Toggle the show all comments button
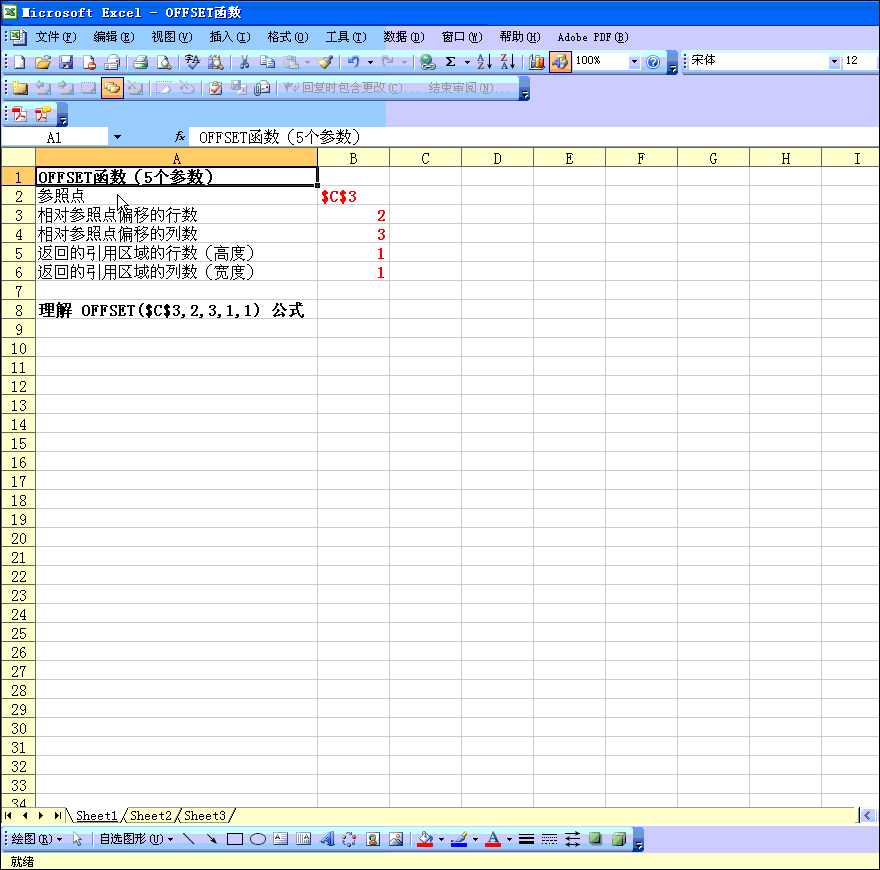Viewport: 880px width, 870px height. [112, 88]
